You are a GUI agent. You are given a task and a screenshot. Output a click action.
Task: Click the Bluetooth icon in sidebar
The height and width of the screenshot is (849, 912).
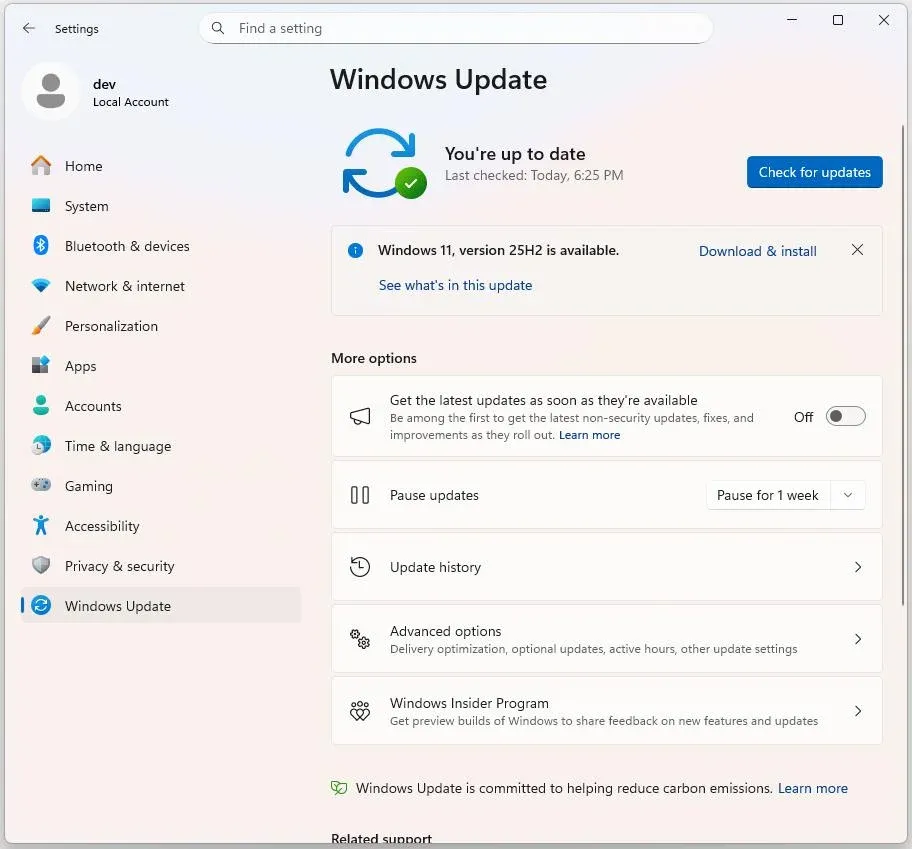tap(41, 245)
